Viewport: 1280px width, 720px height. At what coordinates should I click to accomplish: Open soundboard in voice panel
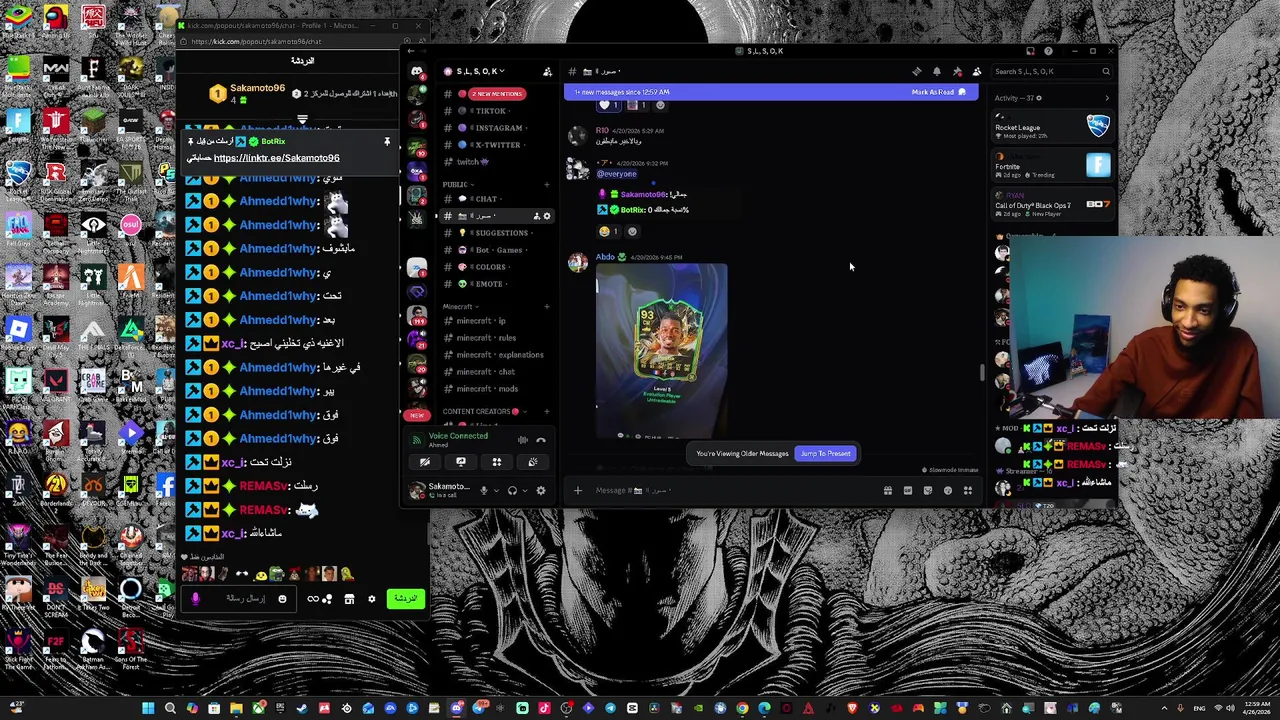[x=533, y=462]
